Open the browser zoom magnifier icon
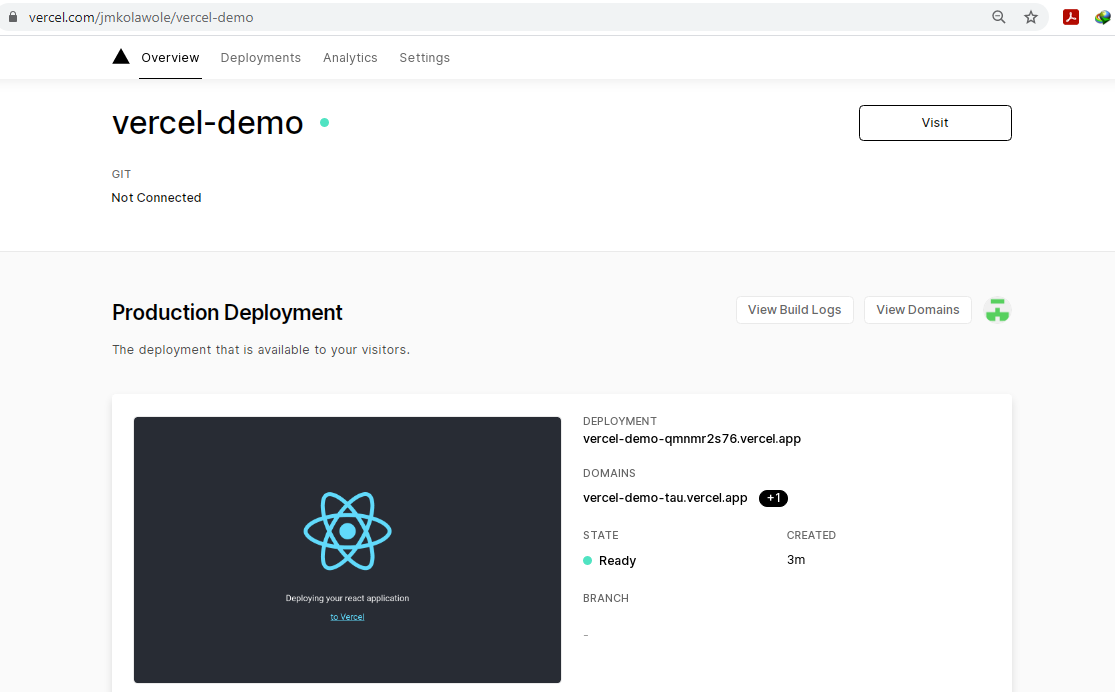This screenshot has width=1115, height=692. (998, 17)
